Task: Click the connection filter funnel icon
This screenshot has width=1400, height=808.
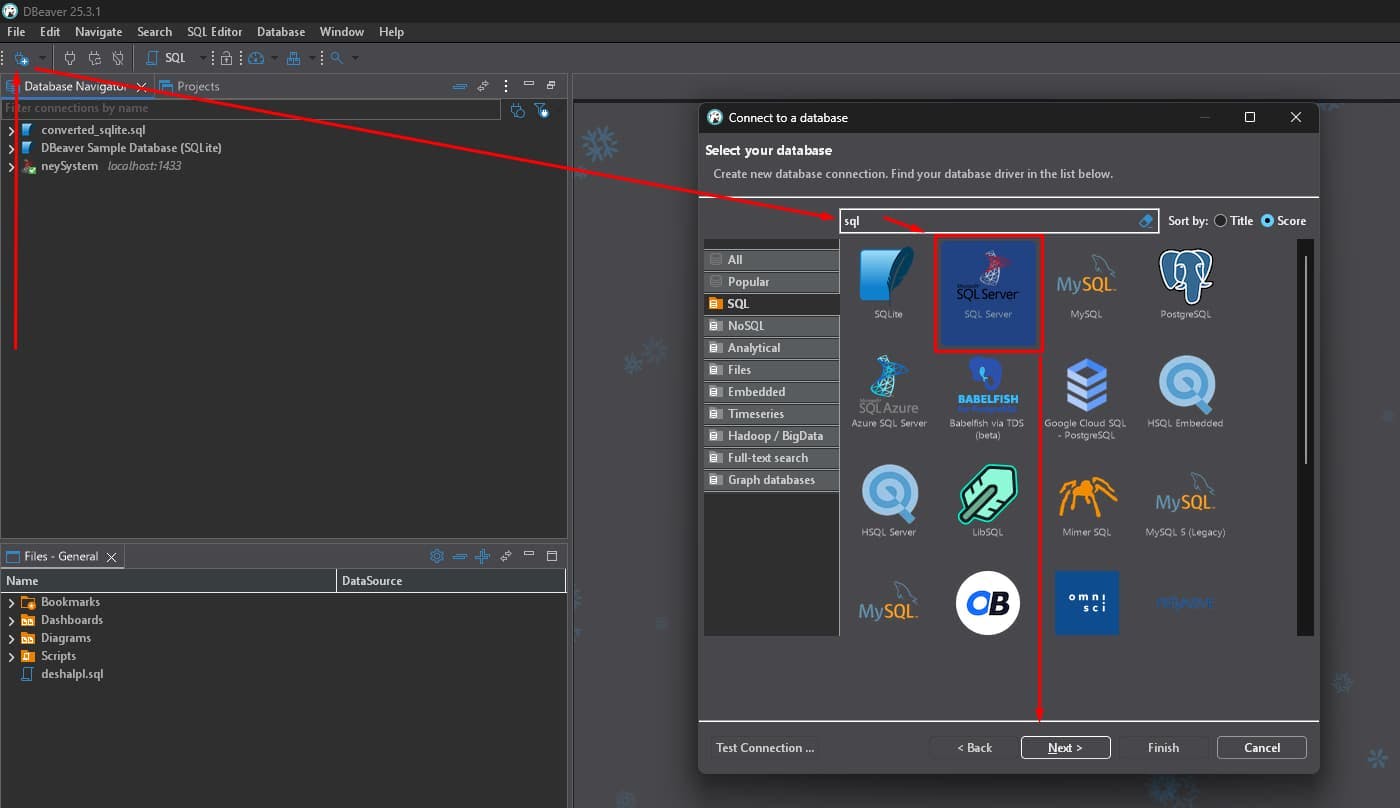Action: 541,112
